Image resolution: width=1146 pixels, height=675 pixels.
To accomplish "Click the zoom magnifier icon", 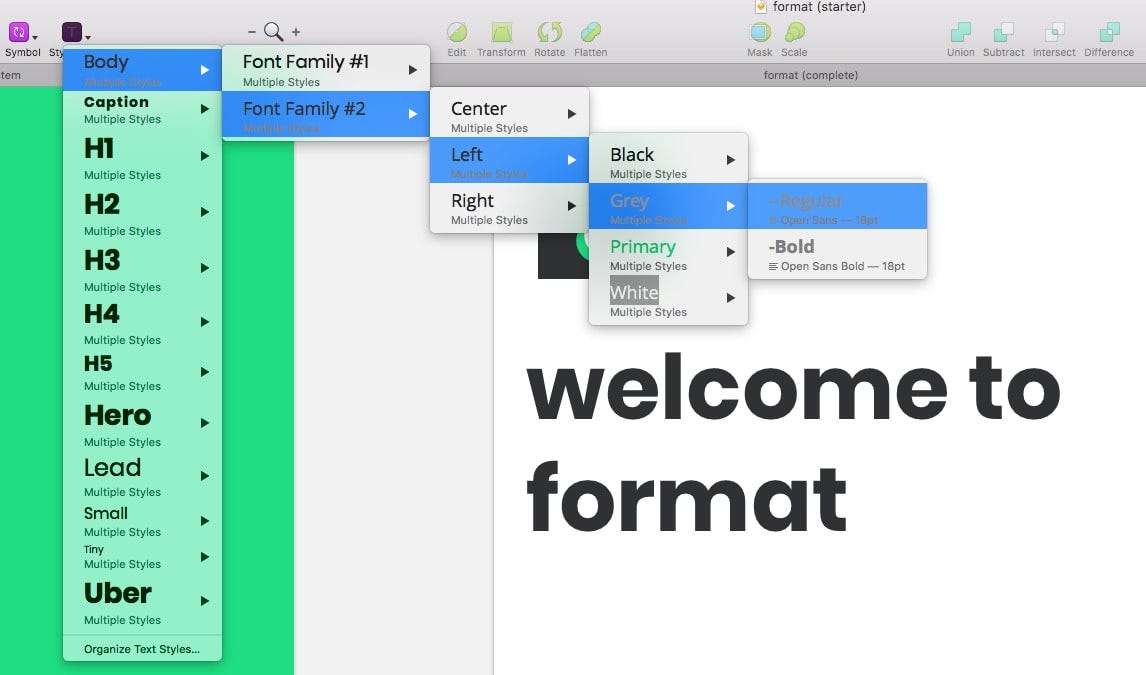I will click(273, 31).
